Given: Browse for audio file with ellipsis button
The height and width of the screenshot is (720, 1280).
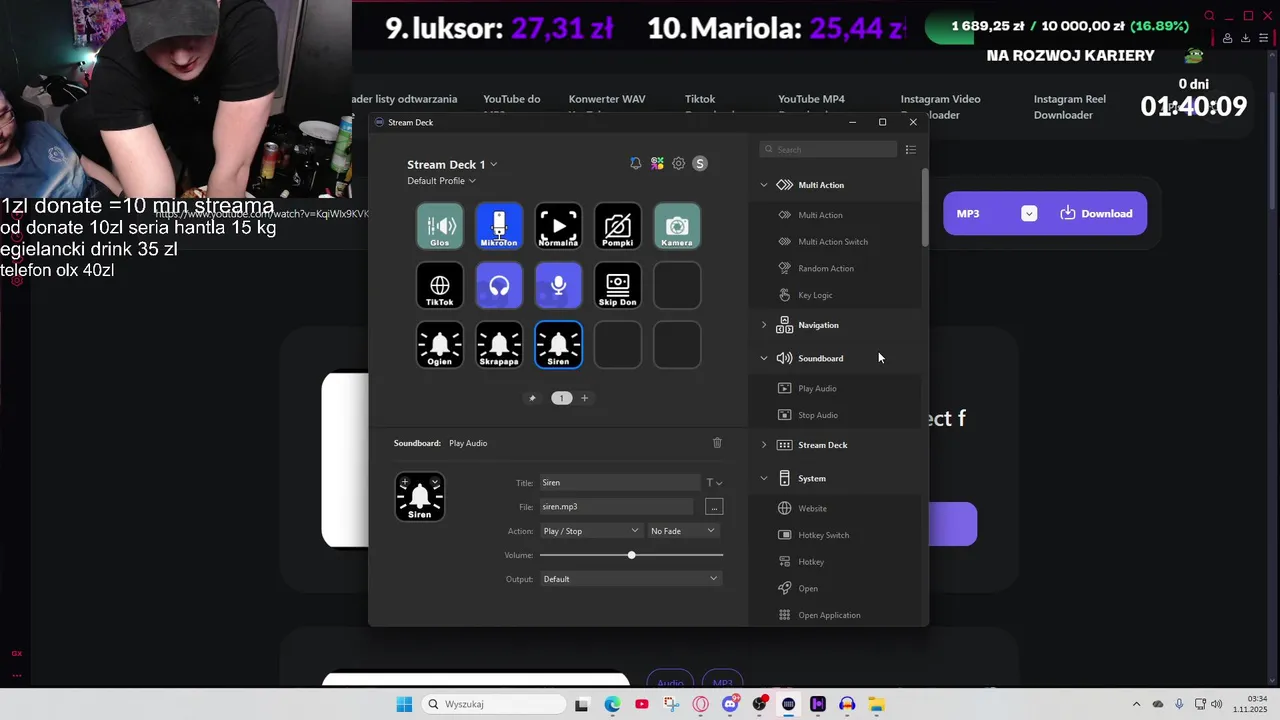Looking at the screenshot, I should (x=714, y=507).
